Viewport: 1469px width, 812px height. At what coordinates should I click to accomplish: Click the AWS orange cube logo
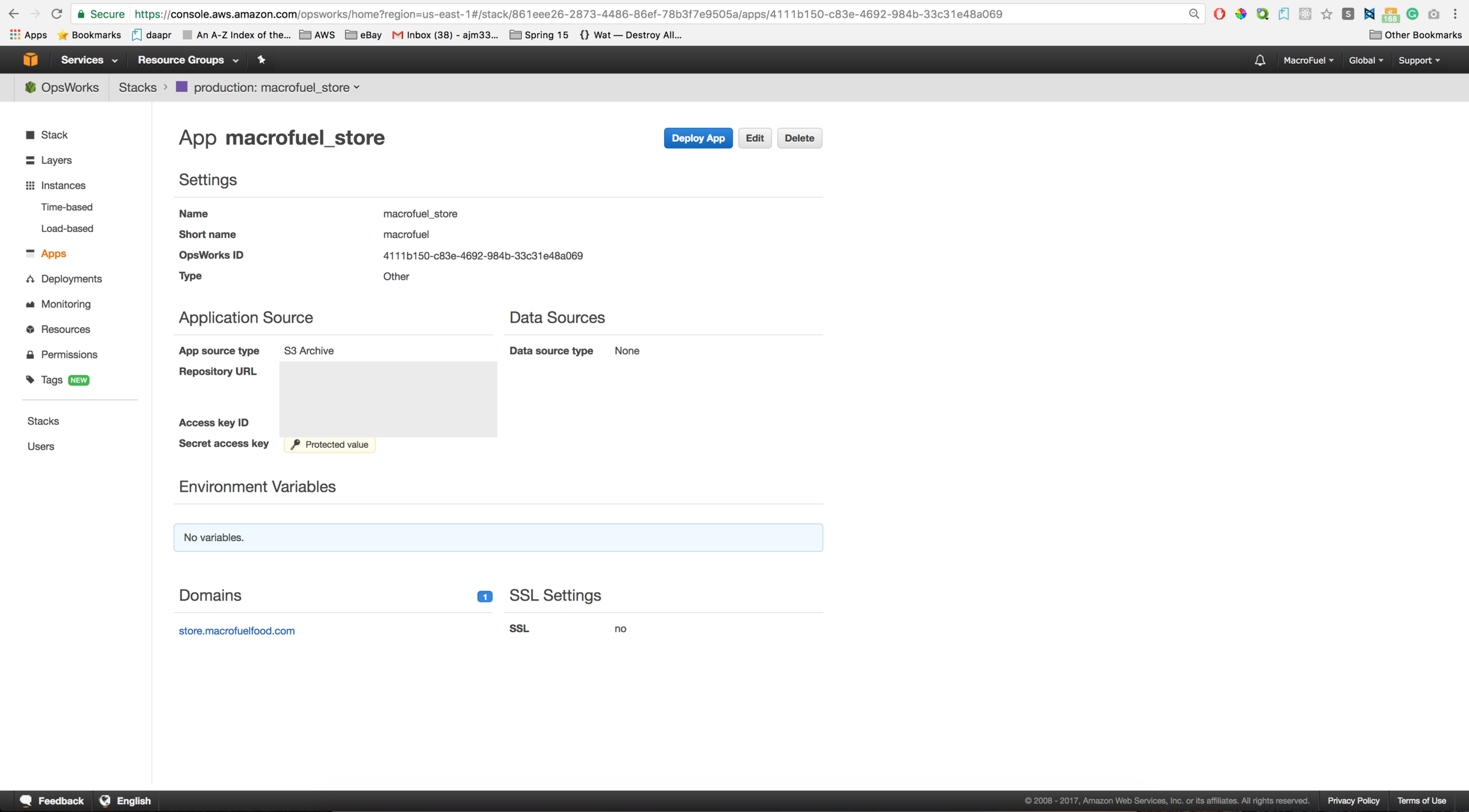point(31,60)
